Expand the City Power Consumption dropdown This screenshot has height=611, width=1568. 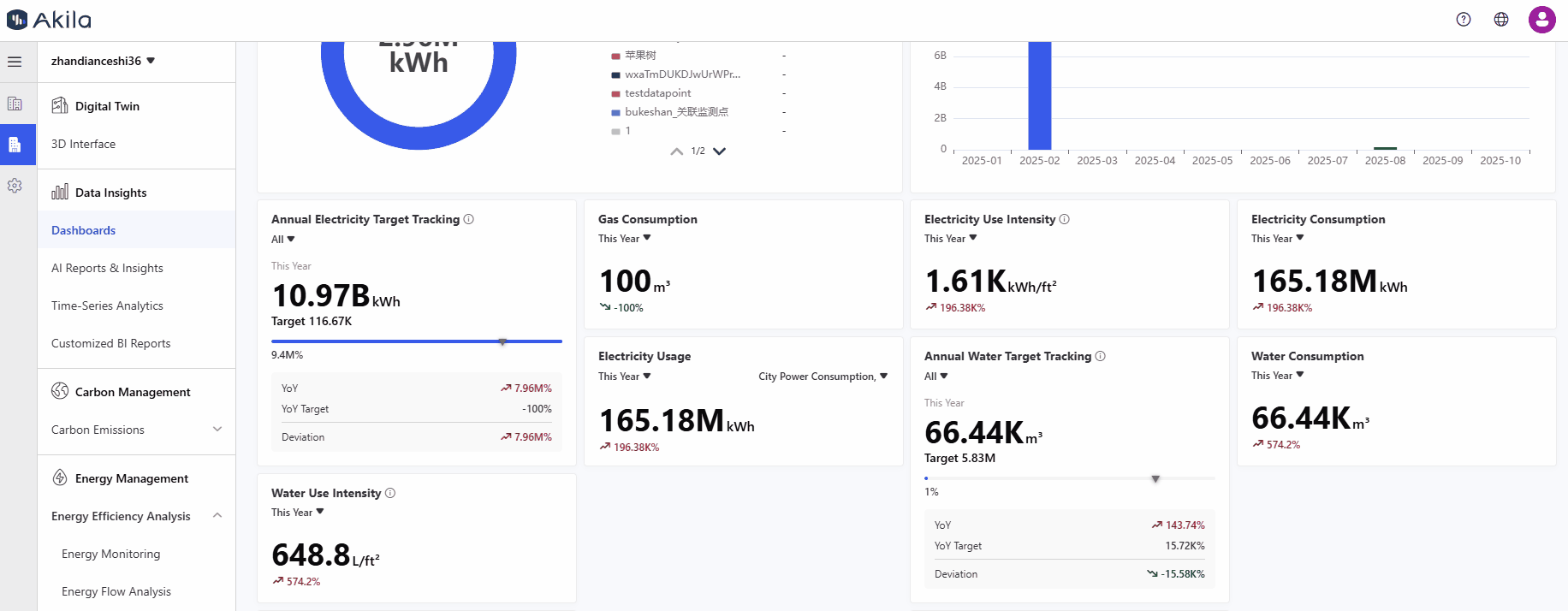(823, 377)
